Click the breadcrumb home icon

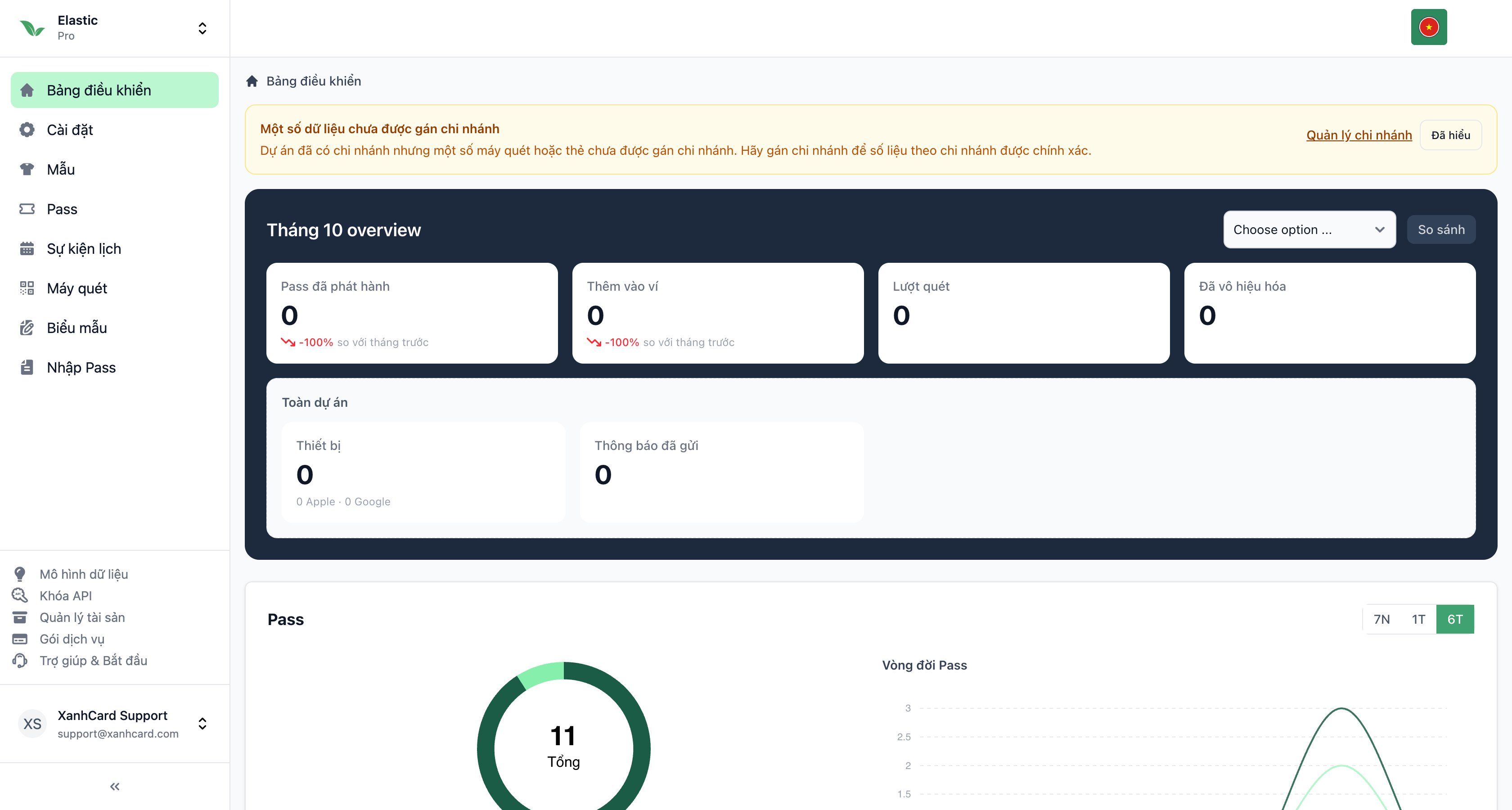click(x=252, y=81)
